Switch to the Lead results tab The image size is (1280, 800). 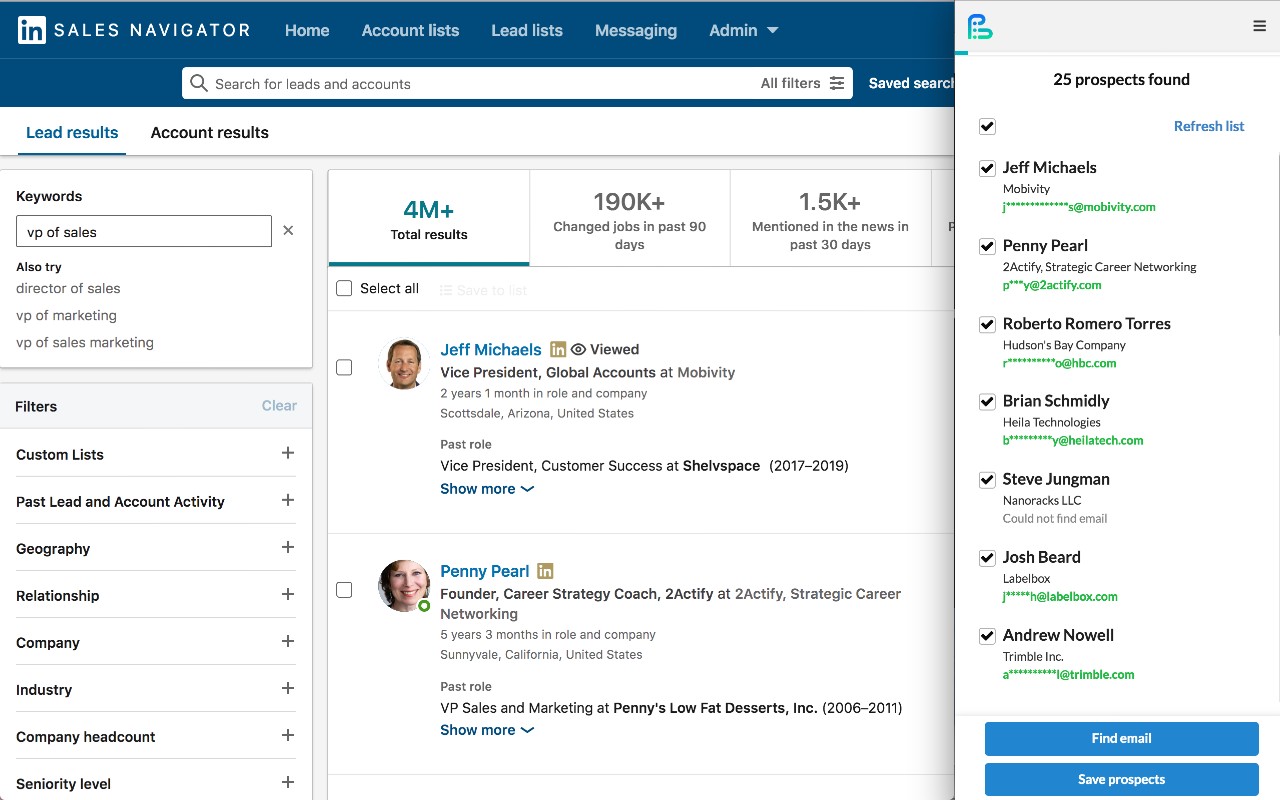tap(72, 132)
